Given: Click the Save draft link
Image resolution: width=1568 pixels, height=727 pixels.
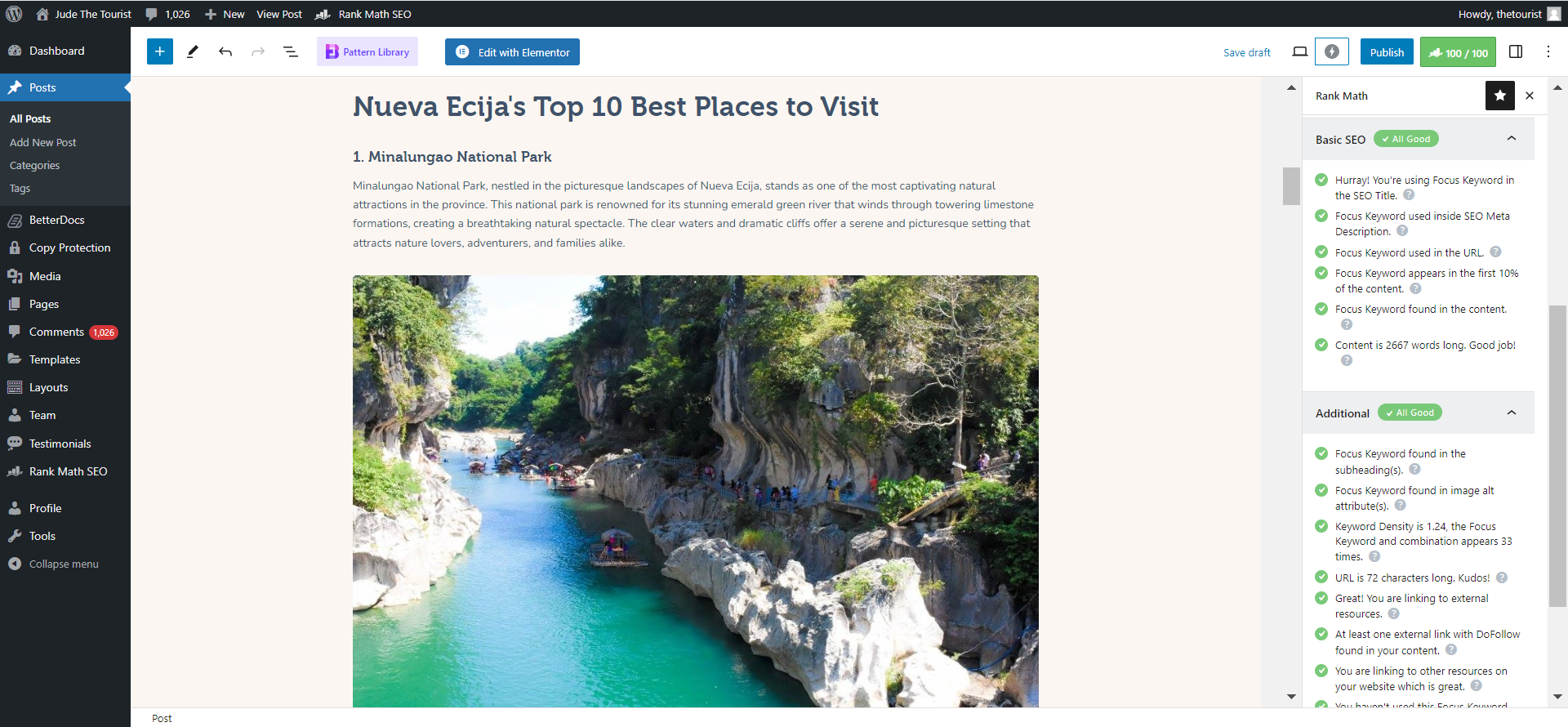Looking at the screenshot, I should click(x=1246, y=52).
